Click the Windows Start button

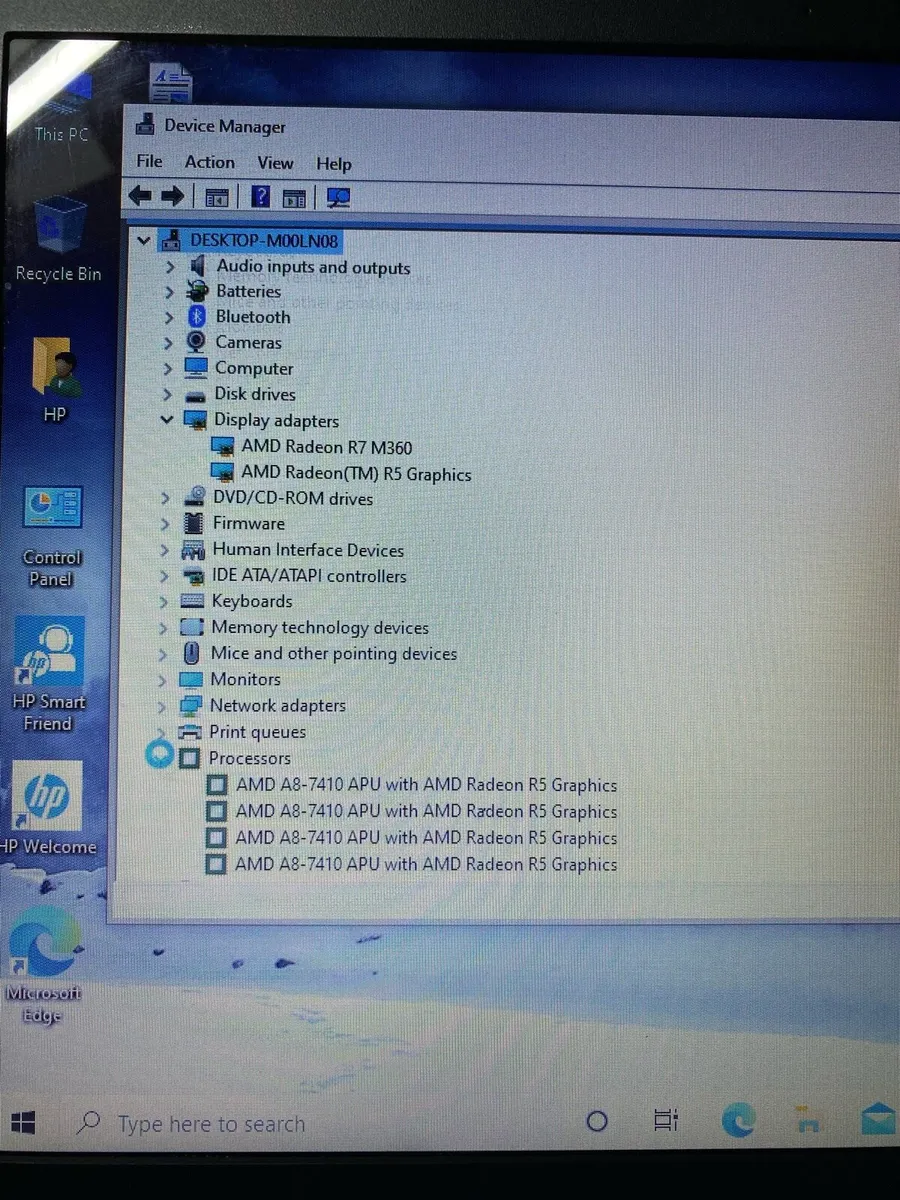[x=24, y=1122]
